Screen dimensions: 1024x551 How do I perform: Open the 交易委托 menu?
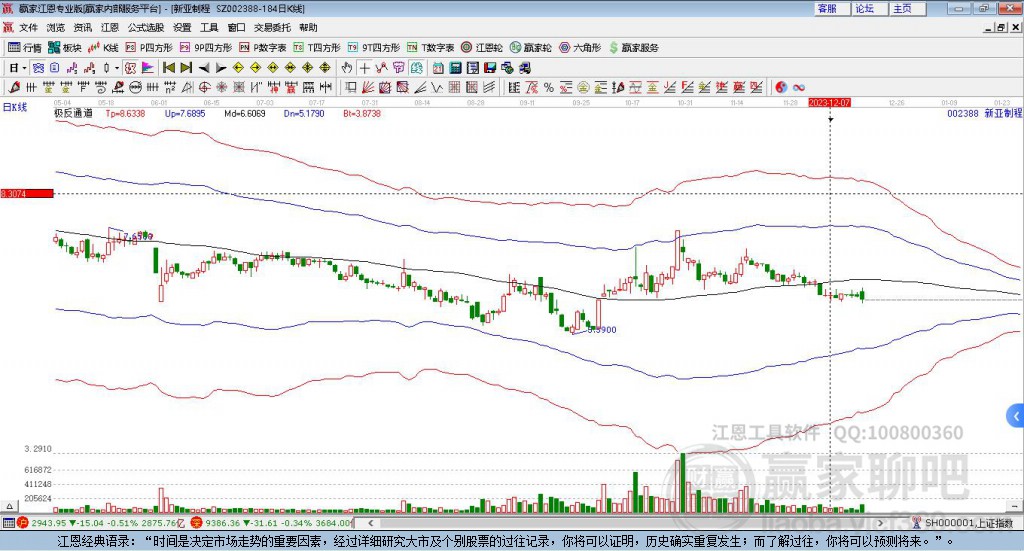(x=272, y=27)
